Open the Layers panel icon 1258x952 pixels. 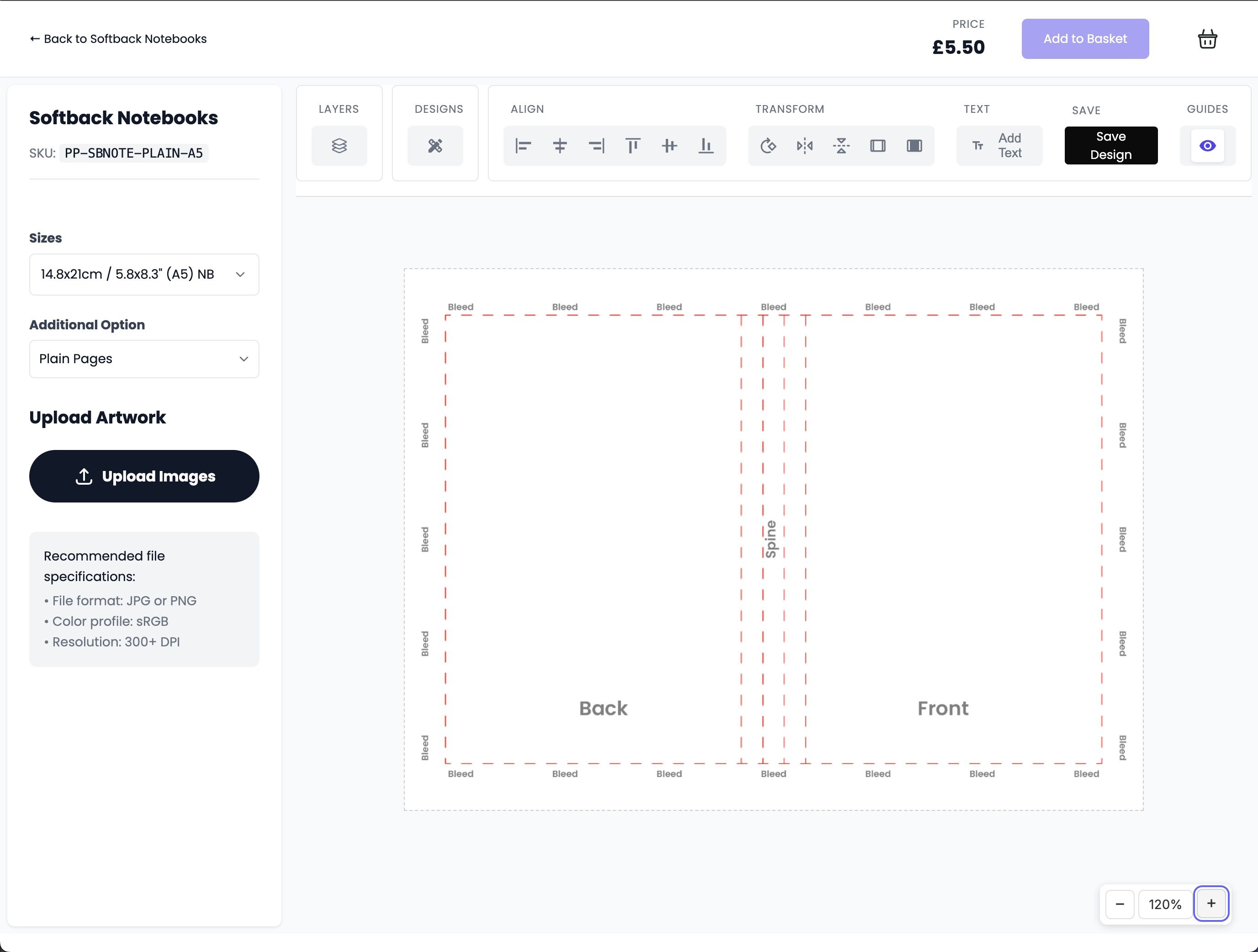click(339, 146)
